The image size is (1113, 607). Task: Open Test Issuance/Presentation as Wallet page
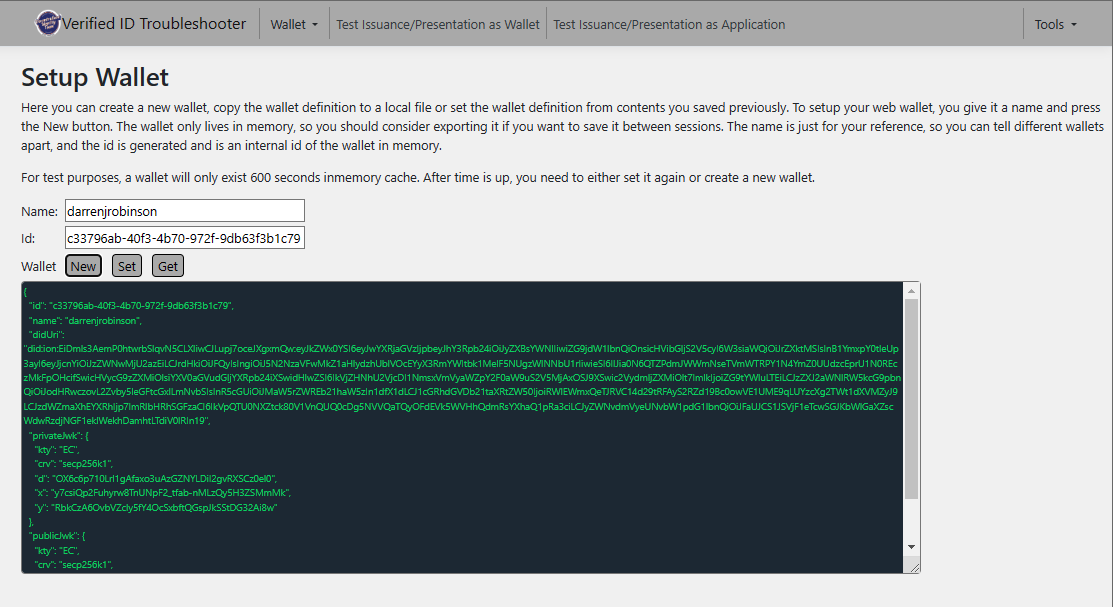pos(438,24)
